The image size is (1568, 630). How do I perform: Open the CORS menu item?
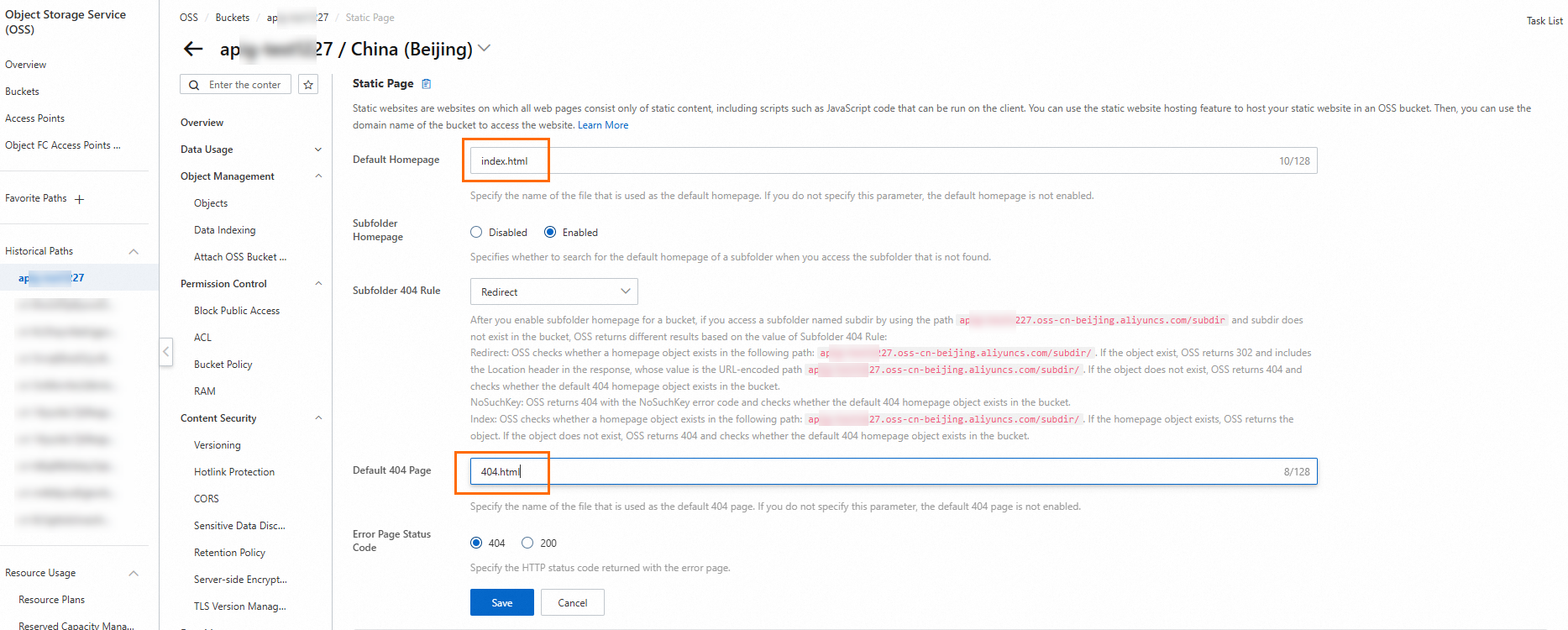tap(207, 499)
